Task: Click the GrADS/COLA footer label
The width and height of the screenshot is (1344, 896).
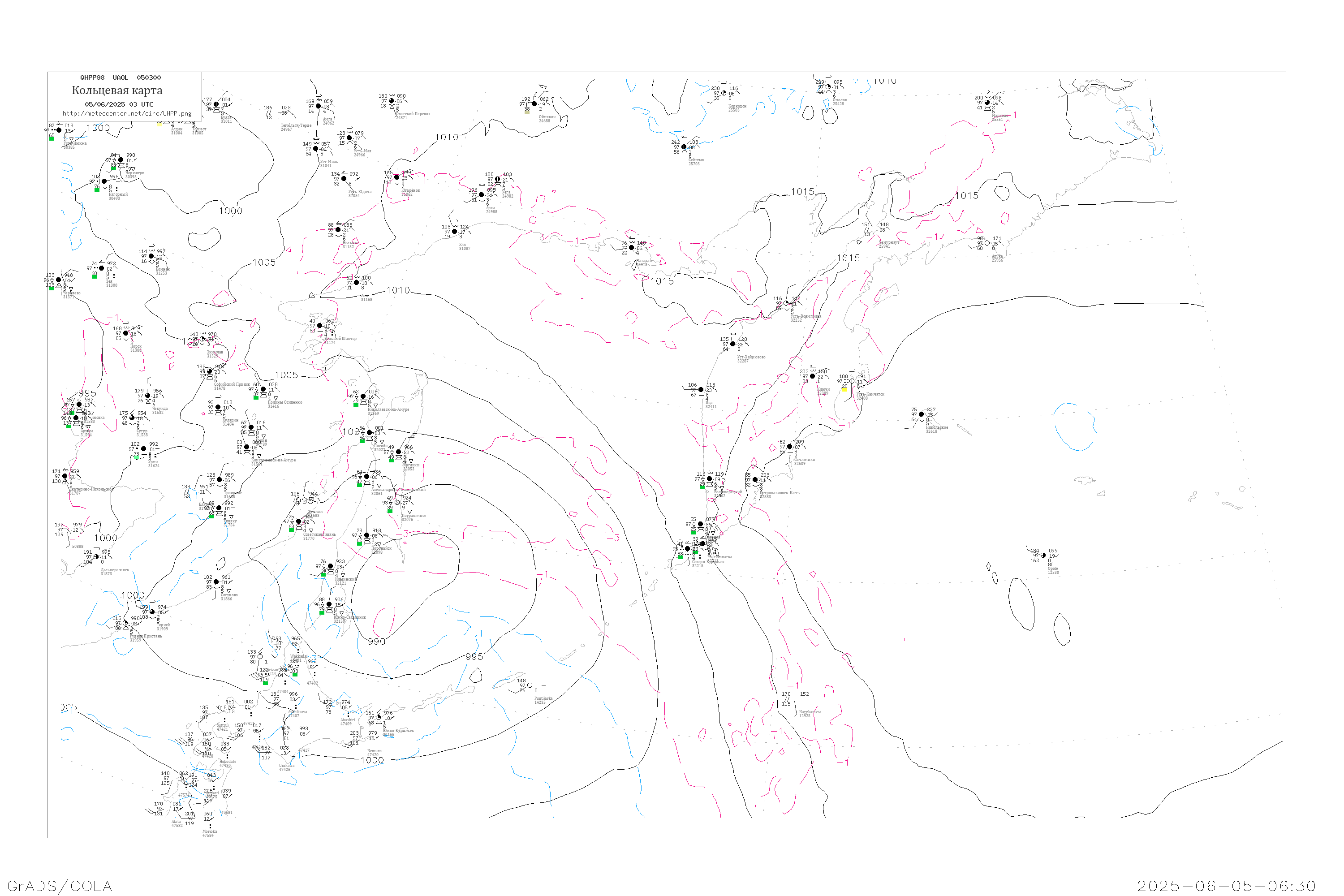Action: click(x=60, y=886)
